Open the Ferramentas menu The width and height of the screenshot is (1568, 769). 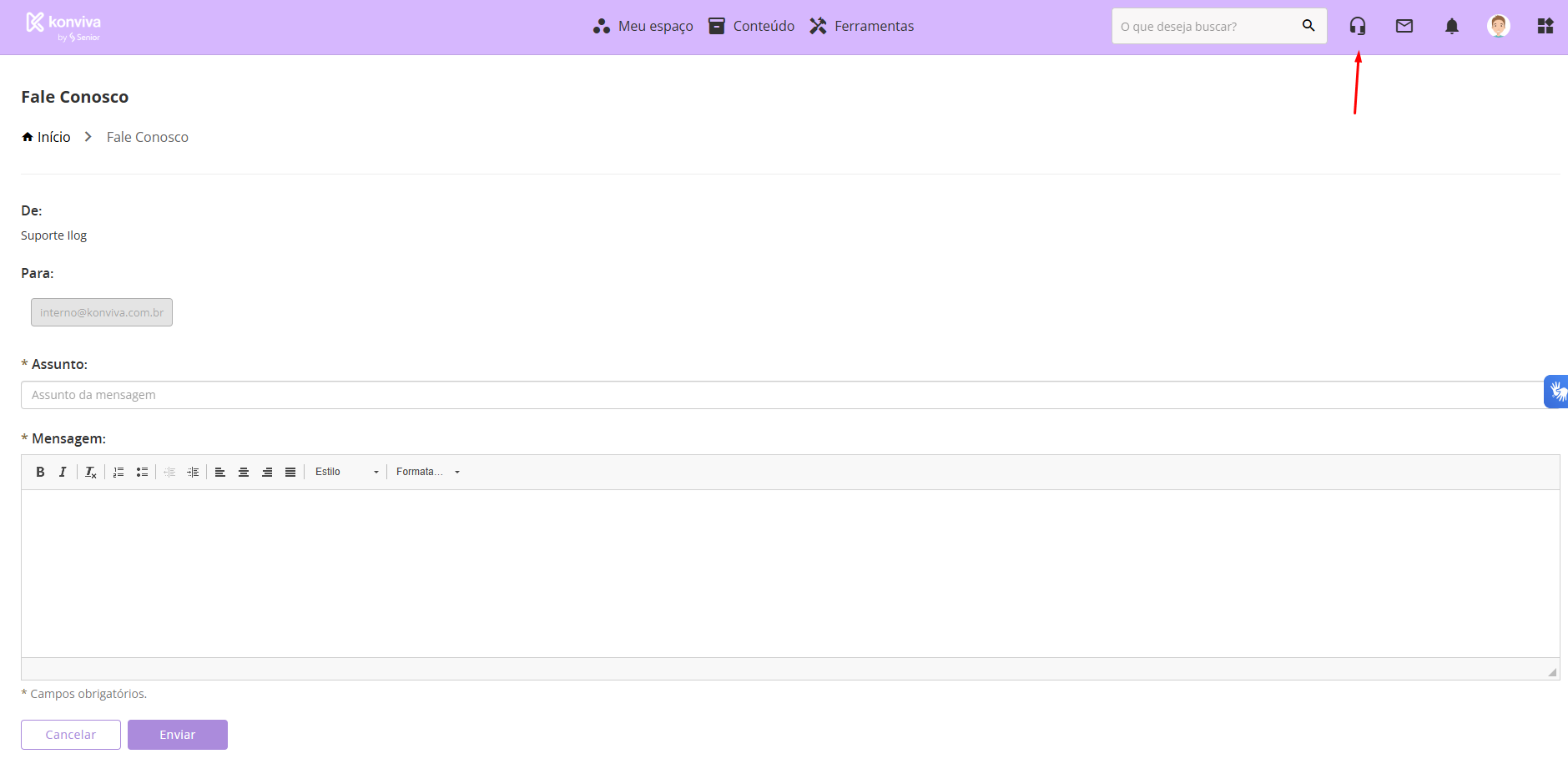click(862, 27)
